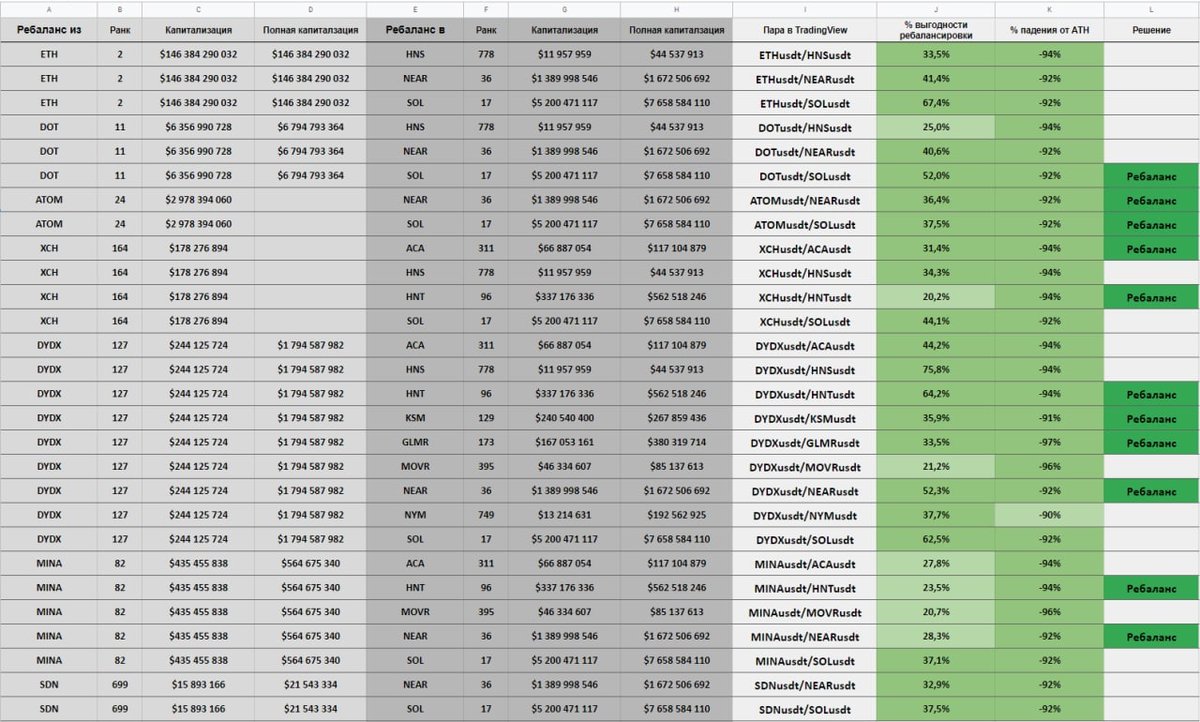Click rank 749 cell in NYM row
The image size is (1200, 722).
485,515
